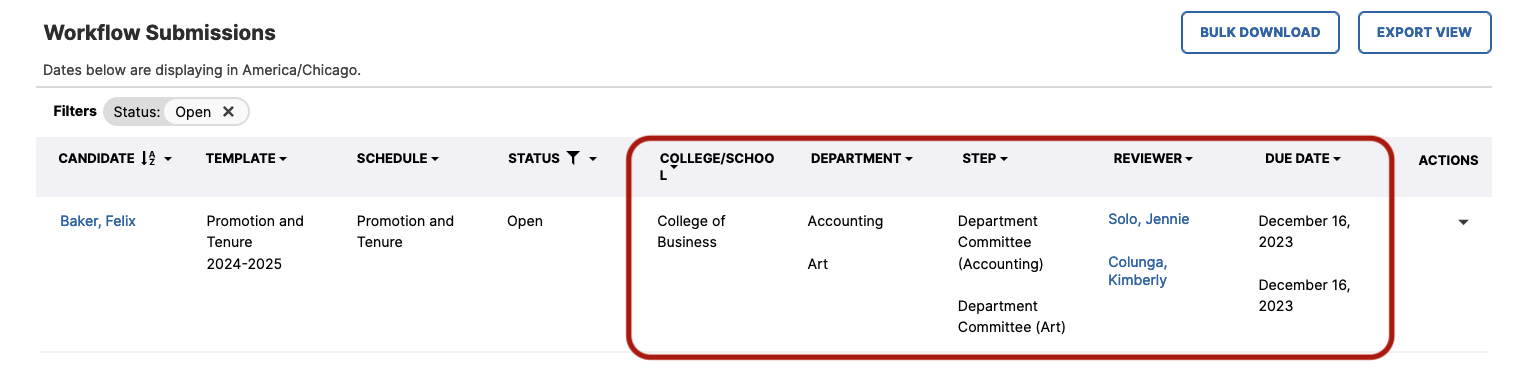Expand the Schedule column menu
Image resolution: width=1513 pixels, height=369 pixels.
[x=435, y=159]
